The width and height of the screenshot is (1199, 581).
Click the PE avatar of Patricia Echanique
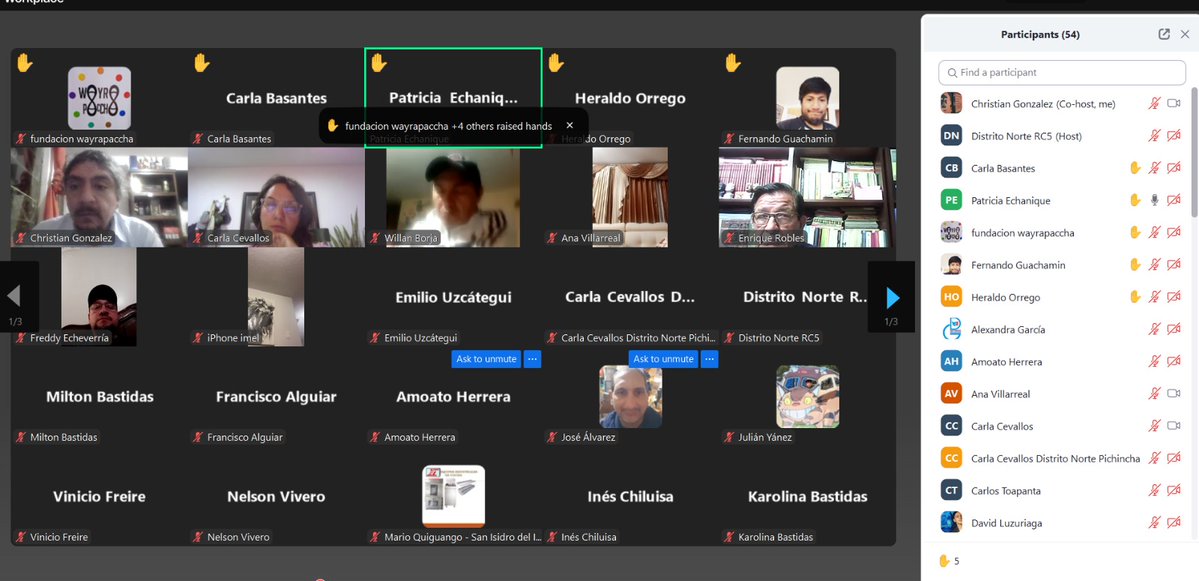point(951,200)
